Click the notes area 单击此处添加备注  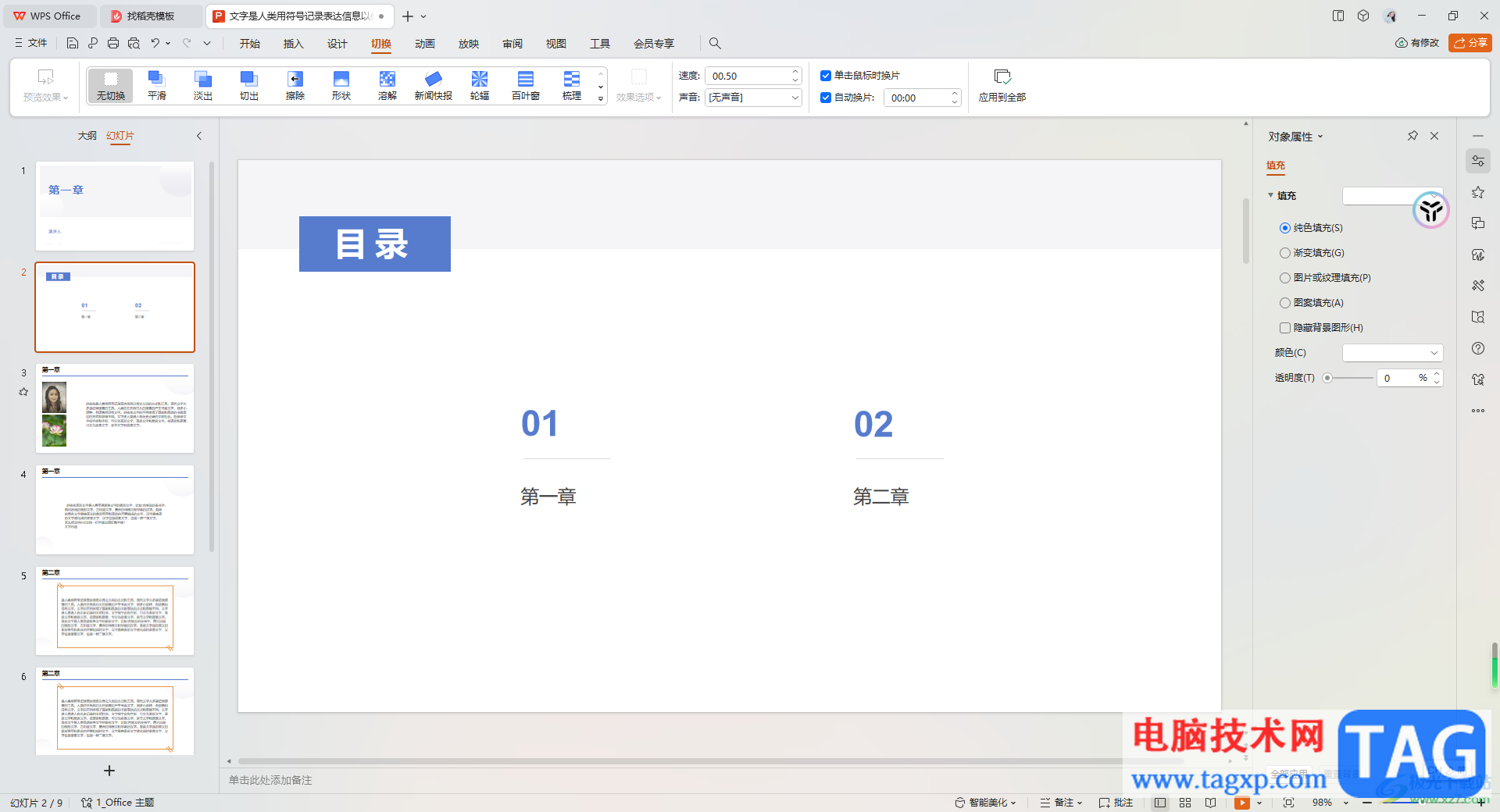pos(270,780)
